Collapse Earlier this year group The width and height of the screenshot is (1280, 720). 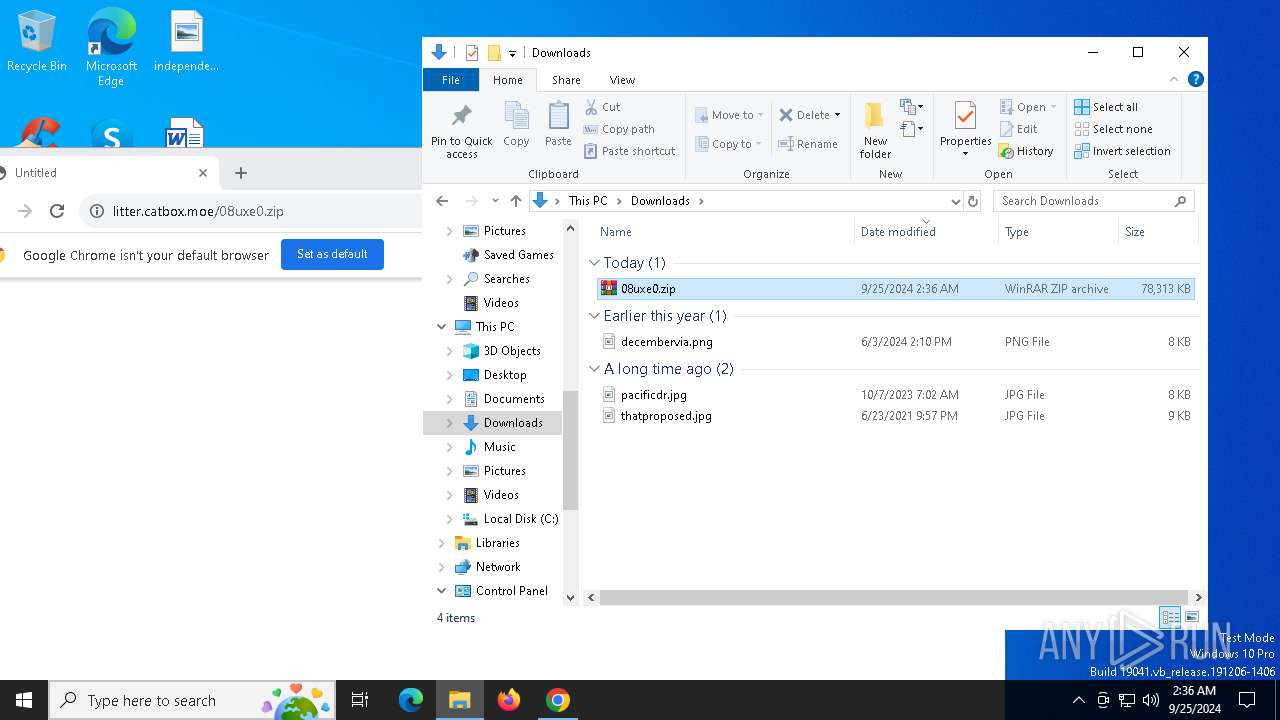pos(594,316)
